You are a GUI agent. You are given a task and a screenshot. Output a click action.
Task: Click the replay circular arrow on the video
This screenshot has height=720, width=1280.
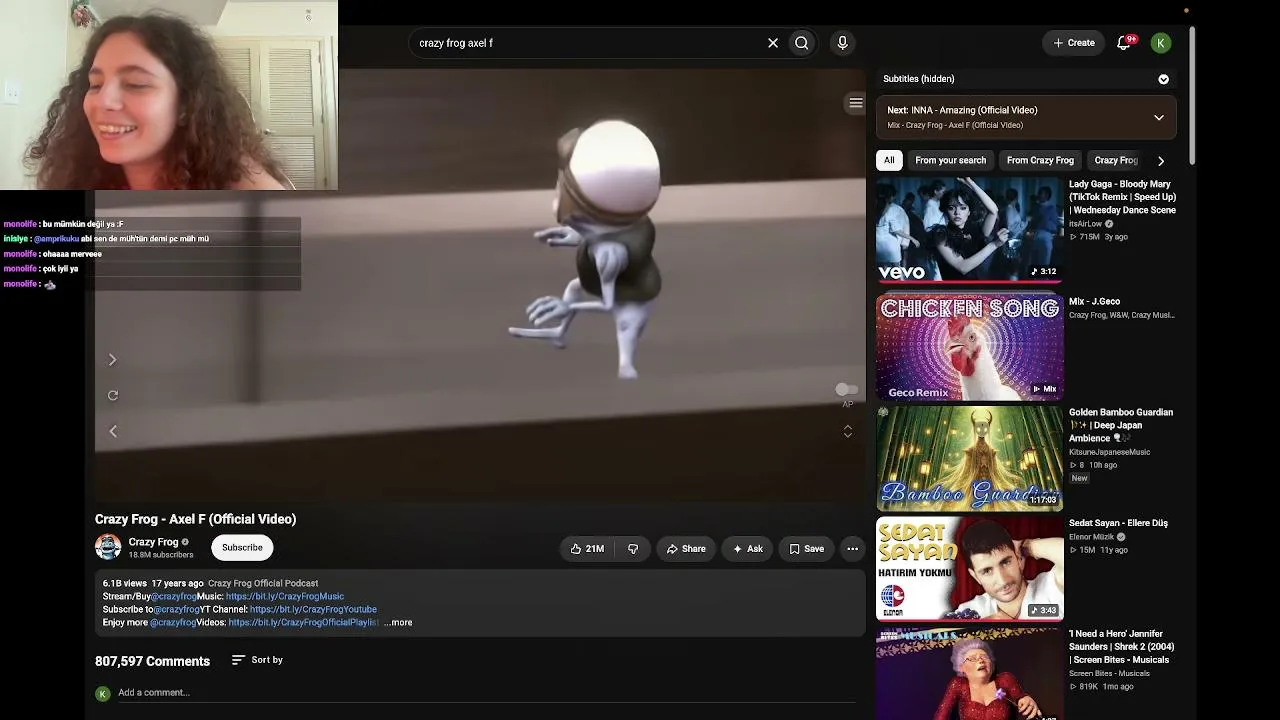[x=113, y=396]
